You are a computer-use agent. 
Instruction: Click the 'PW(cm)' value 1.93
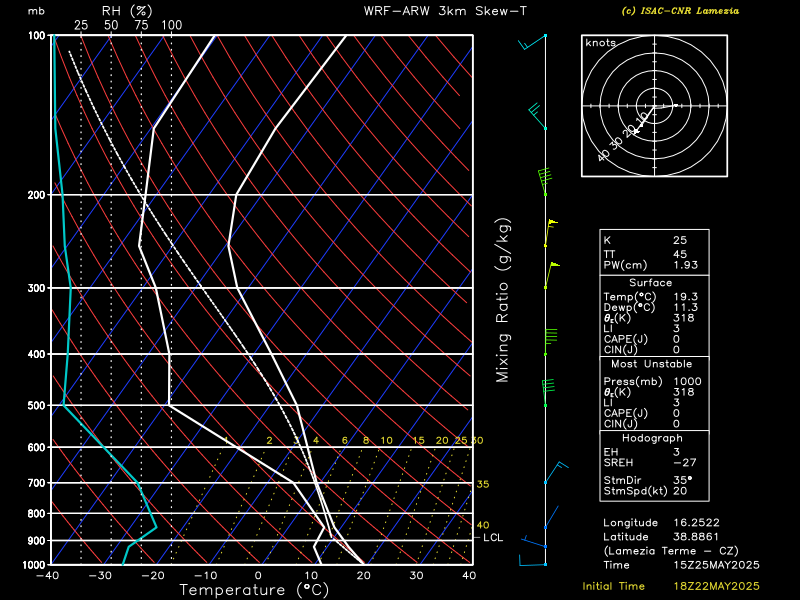pos(685,265)
